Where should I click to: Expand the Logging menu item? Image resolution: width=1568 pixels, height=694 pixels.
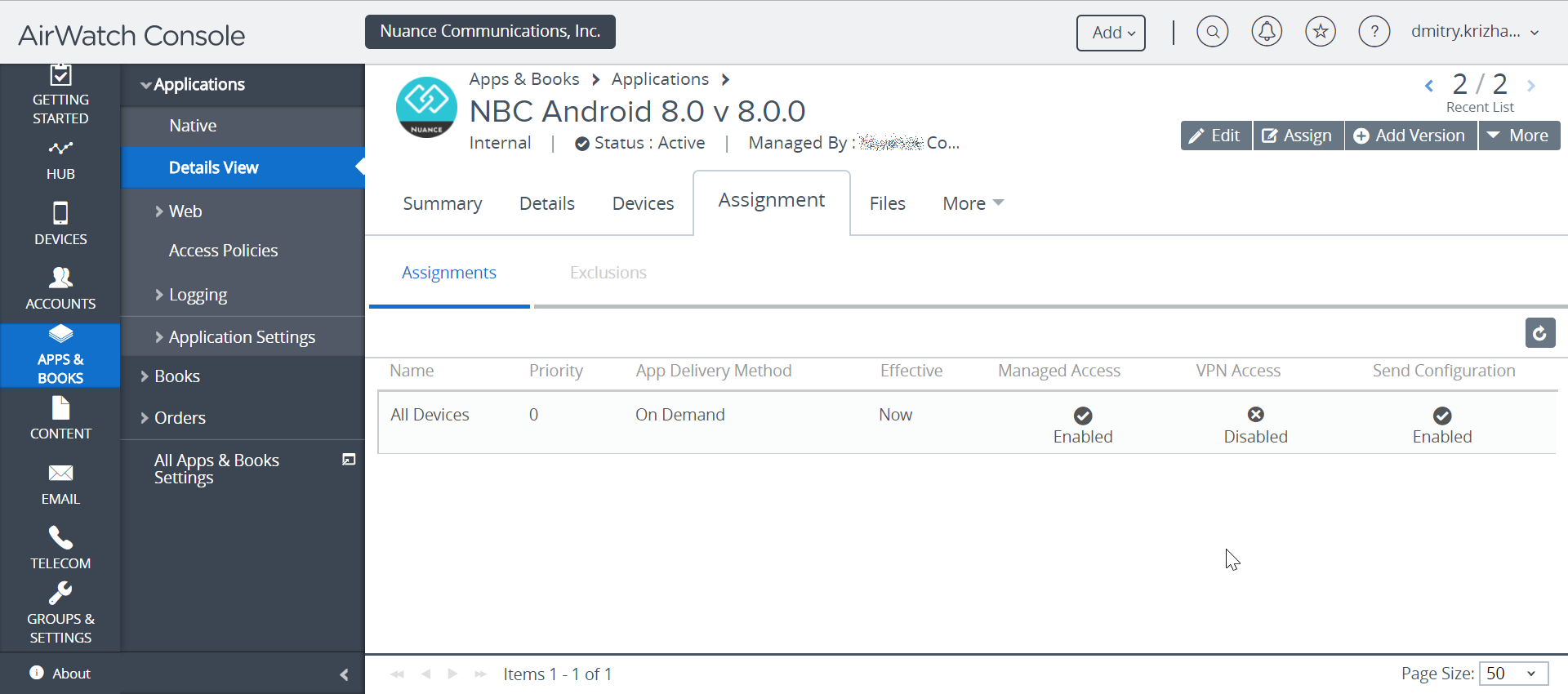pyautogui.click(x=198, y=295)
